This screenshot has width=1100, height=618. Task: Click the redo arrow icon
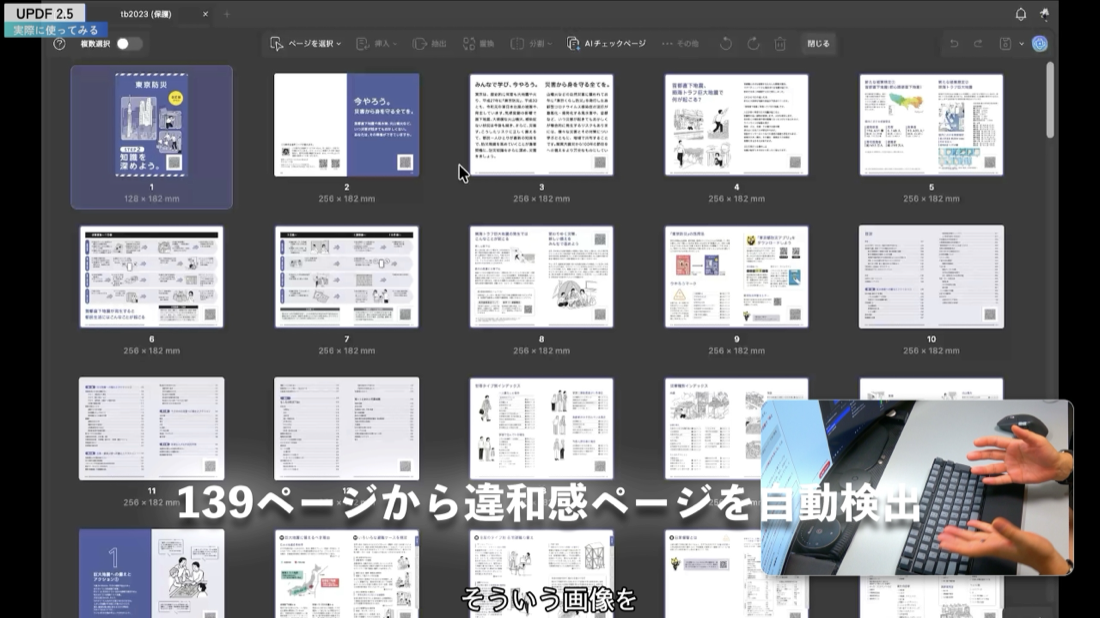tap(978, 43)
